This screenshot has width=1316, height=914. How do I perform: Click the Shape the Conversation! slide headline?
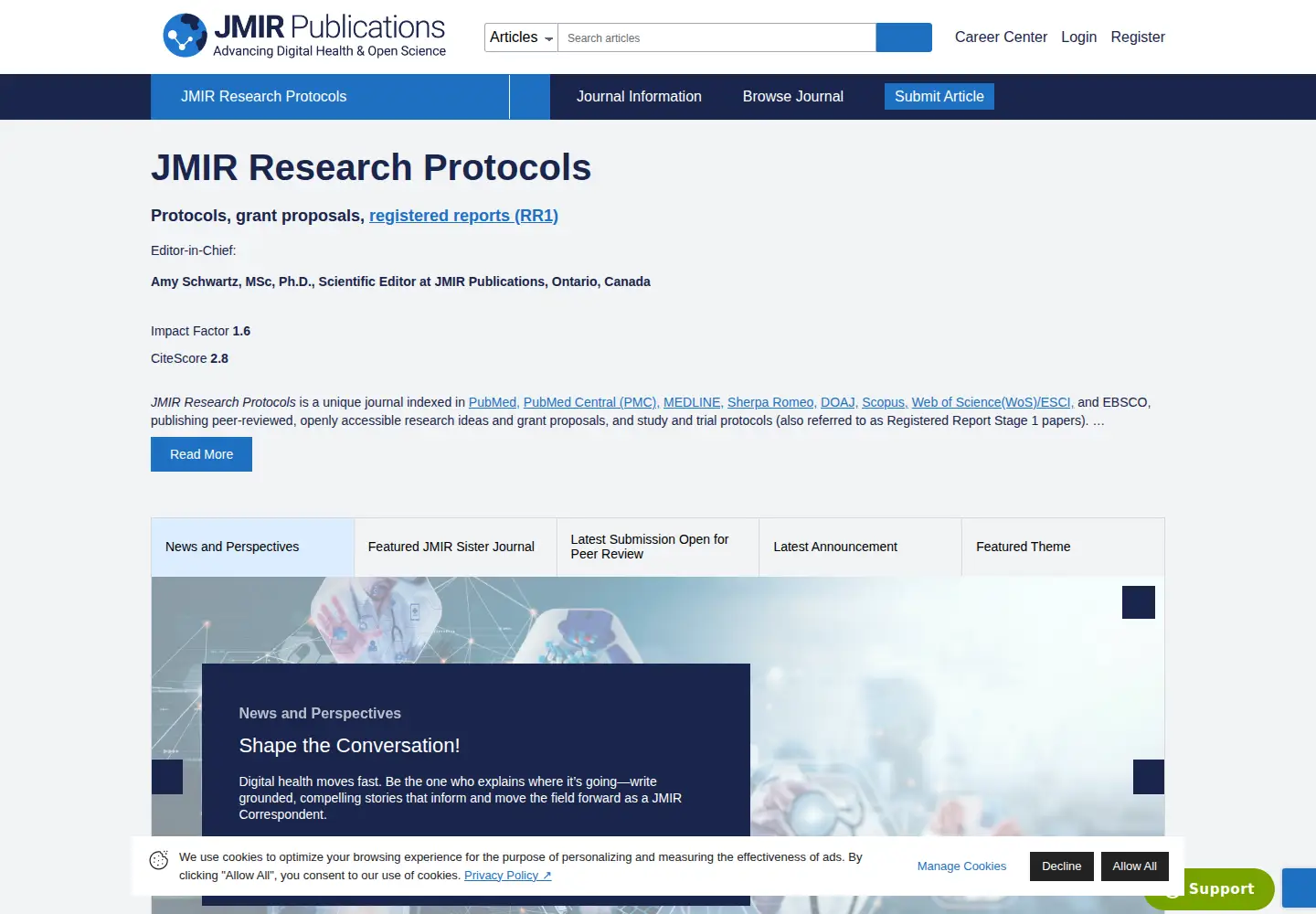point(349,746)
